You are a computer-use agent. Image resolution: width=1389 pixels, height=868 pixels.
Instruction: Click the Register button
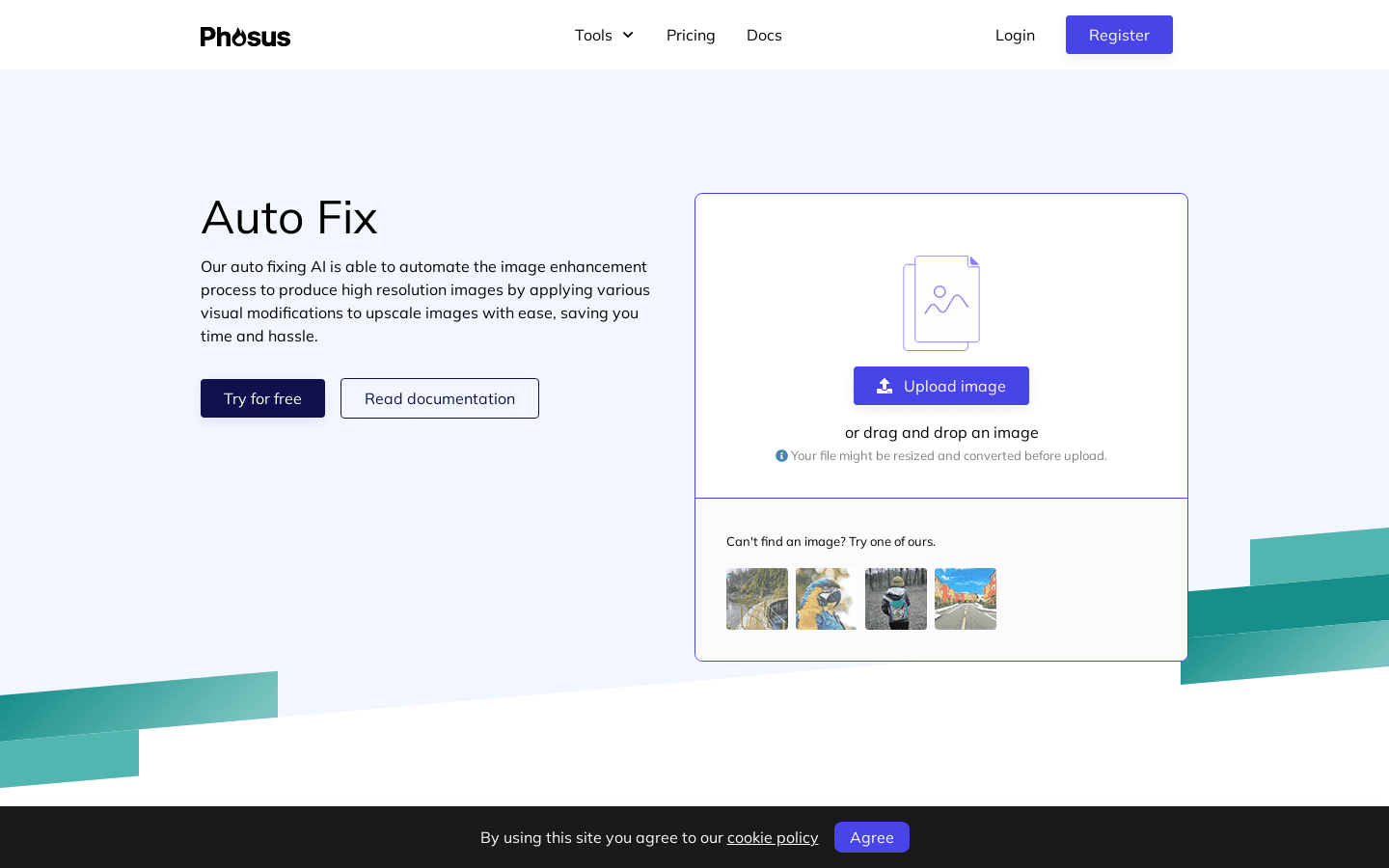(x=1119, y=35)
